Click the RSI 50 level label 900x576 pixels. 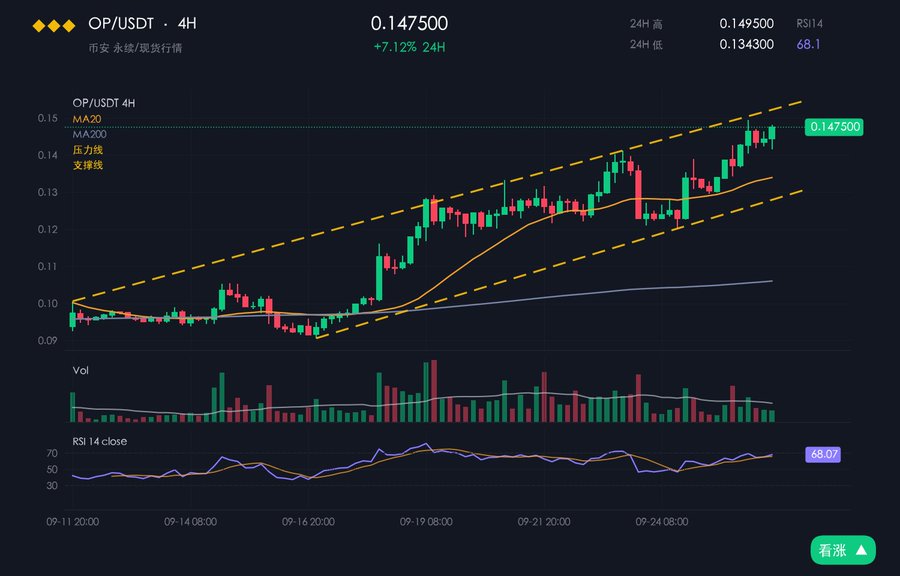pyautogui.click(x=52, y=470)
